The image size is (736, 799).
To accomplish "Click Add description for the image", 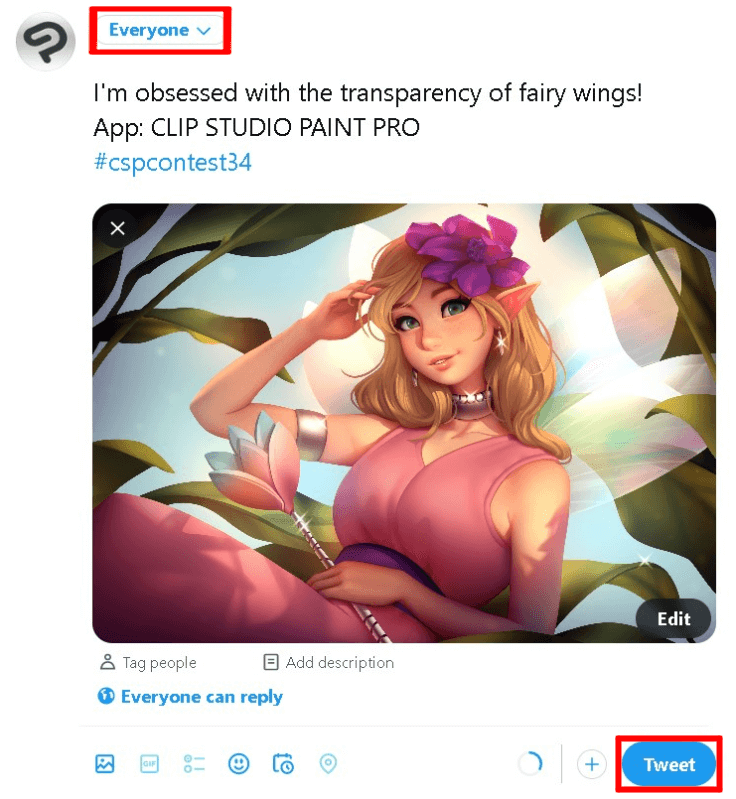I will click(328, 662).
